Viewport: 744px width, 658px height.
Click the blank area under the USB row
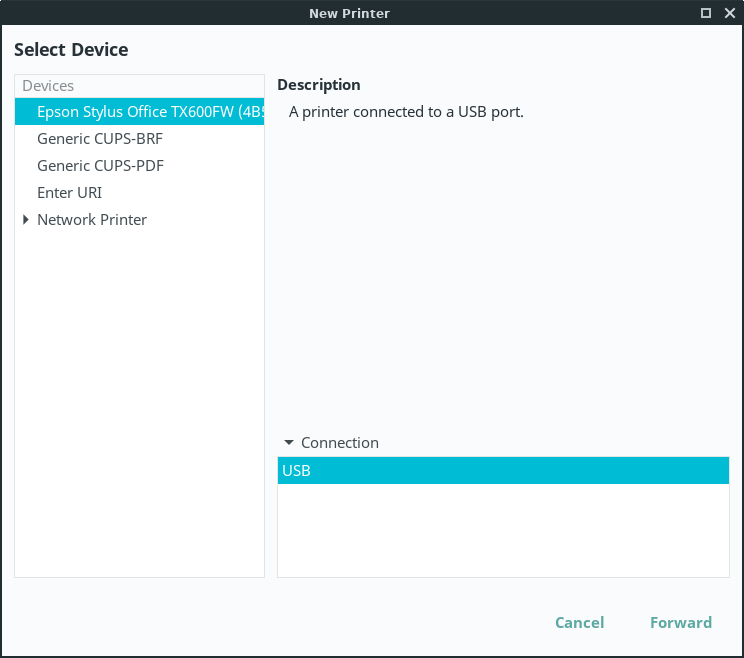click(502, 530)
